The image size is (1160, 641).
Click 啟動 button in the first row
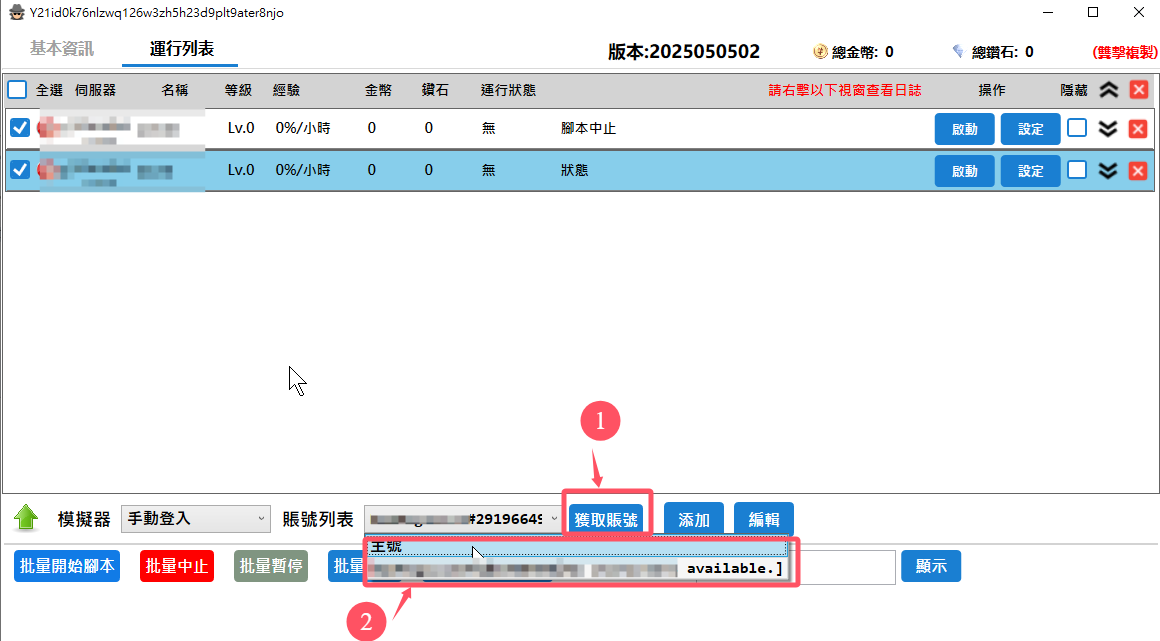pyautogui.click(x=964, y=129)
